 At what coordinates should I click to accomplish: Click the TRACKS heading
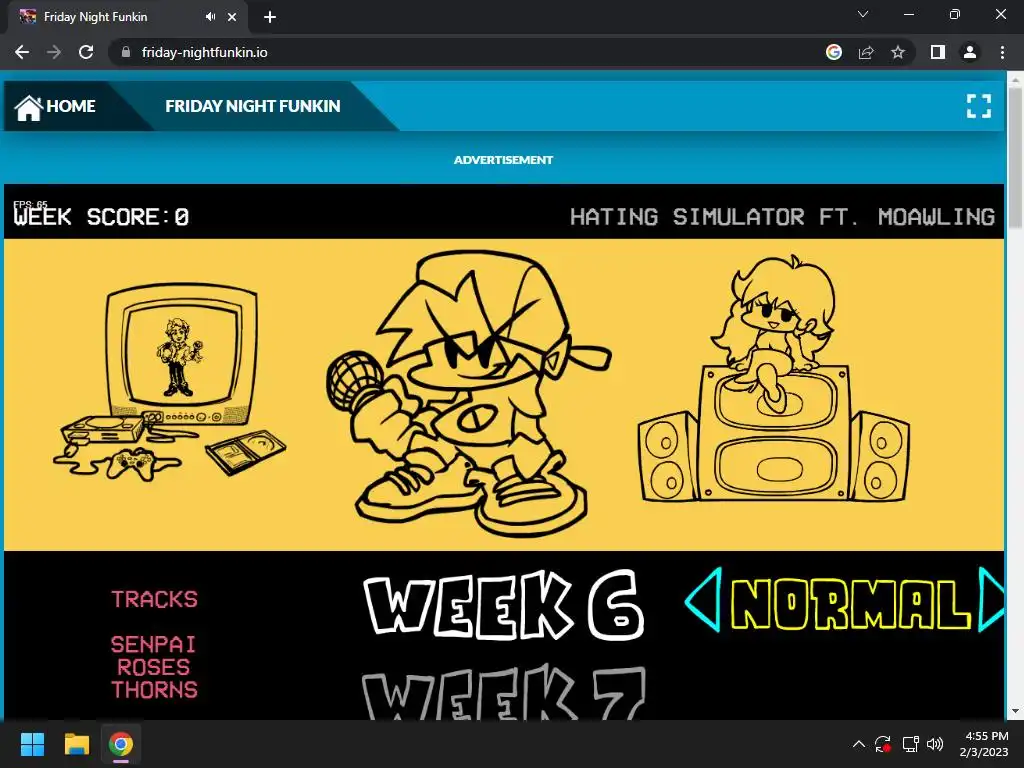154,600
